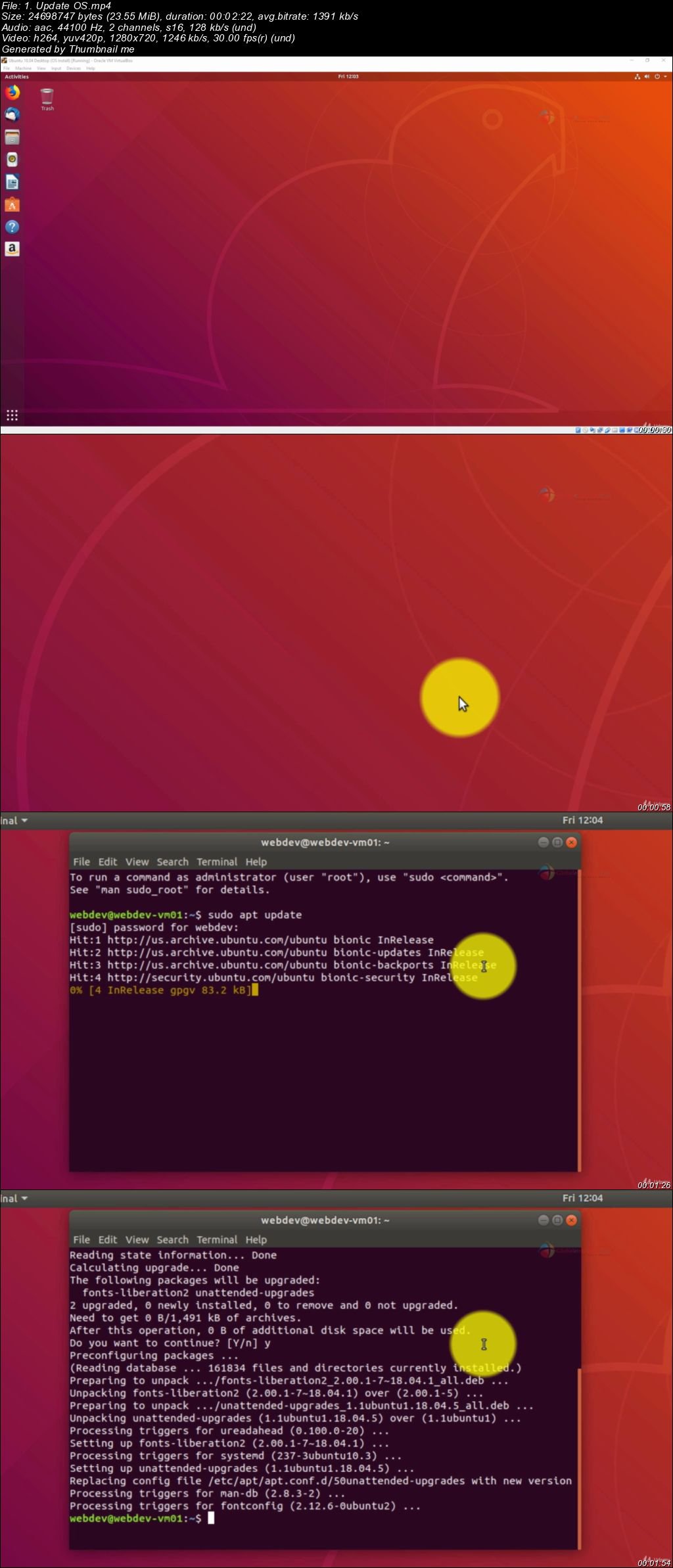Viewport: 673px width, 1568px height.
Task: Expand the system menu arrow beside power icon
Action: pyautogui.click(x=664, y=76)
